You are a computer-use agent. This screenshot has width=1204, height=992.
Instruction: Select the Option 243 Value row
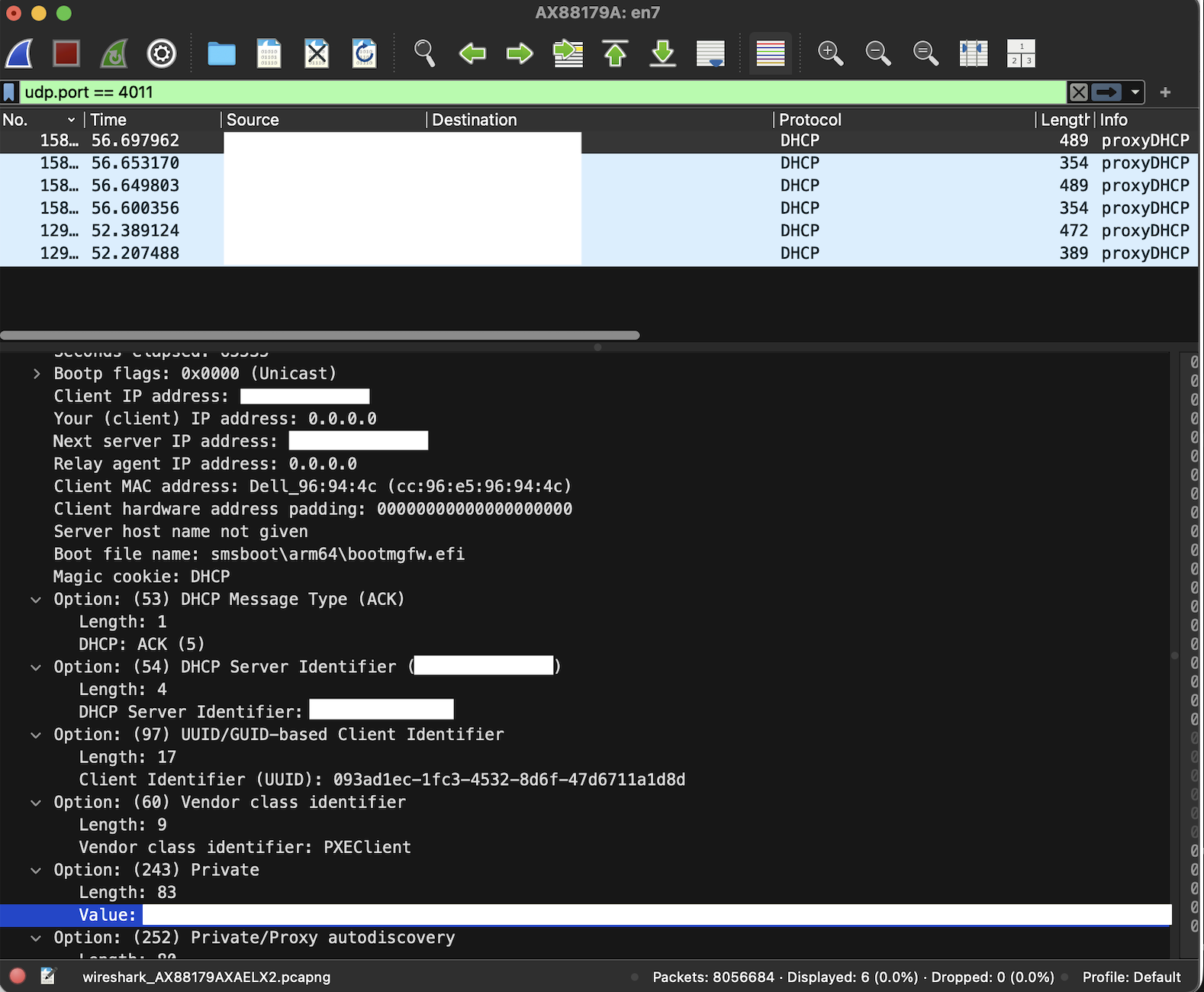pyautogui.click(x=585, y=915)
